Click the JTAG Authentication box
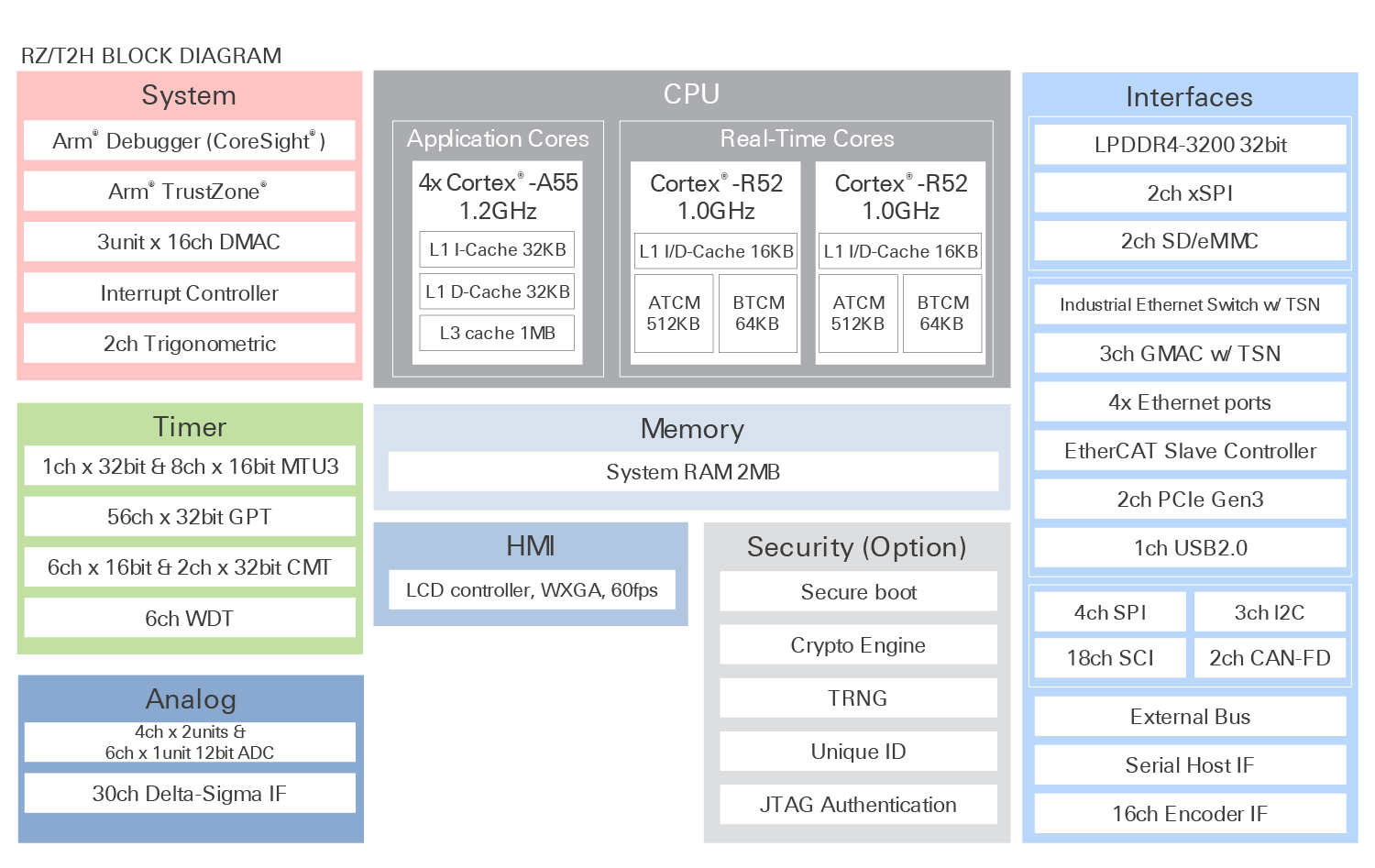Image resolution: width=1375 pixels, height=868 pixels. point(858,805)
